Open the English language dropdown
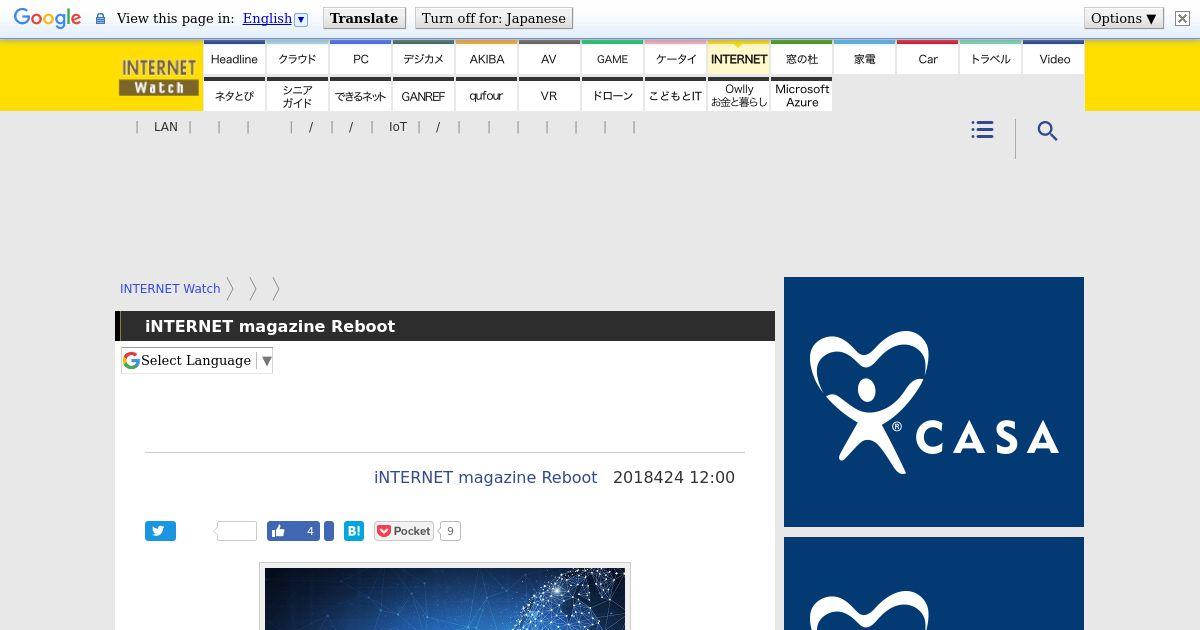 tap(275, 18)
